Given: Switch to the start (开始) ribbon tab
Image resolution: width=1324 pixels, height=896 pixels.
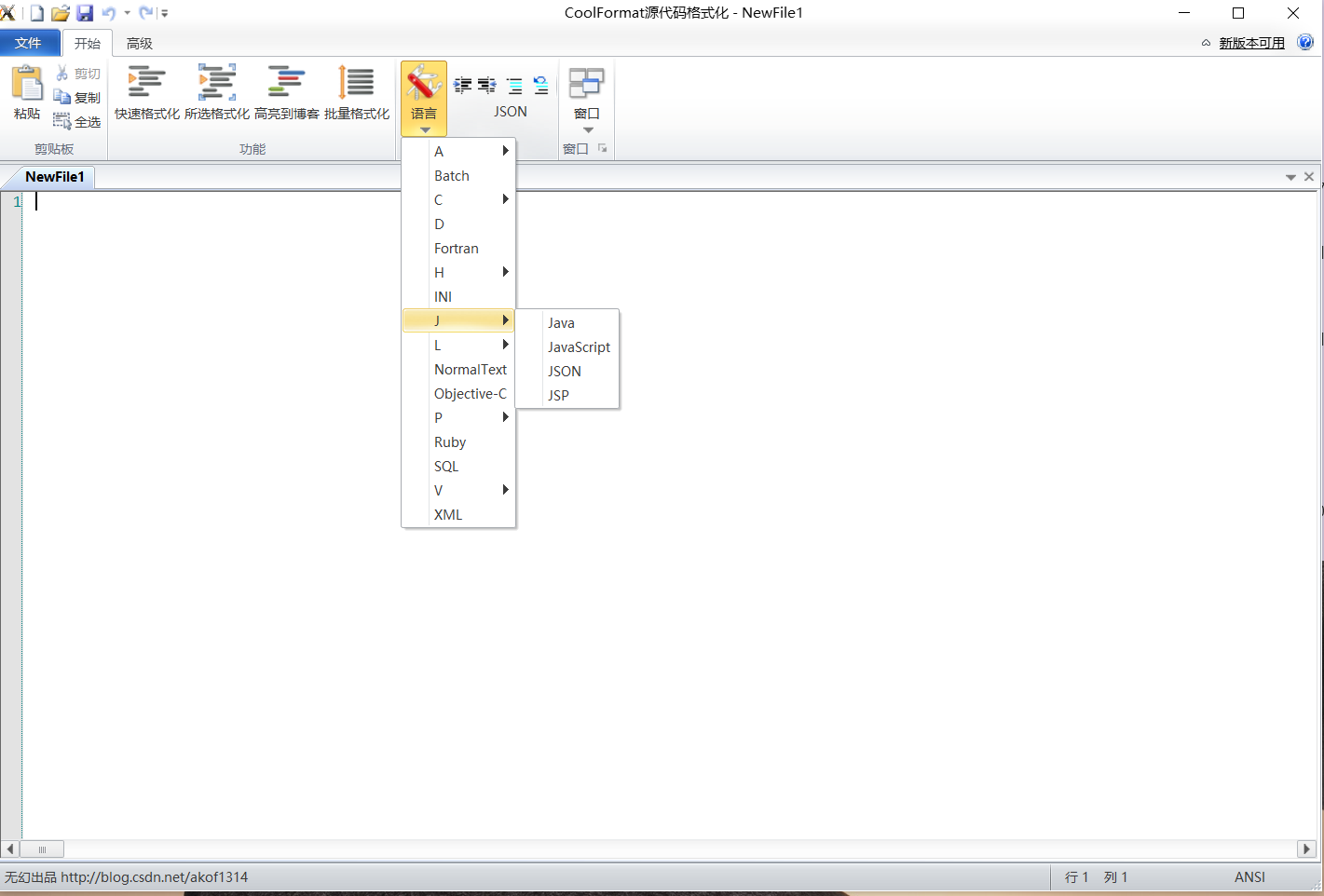Looking at the screenshot, I should [88, 43].
